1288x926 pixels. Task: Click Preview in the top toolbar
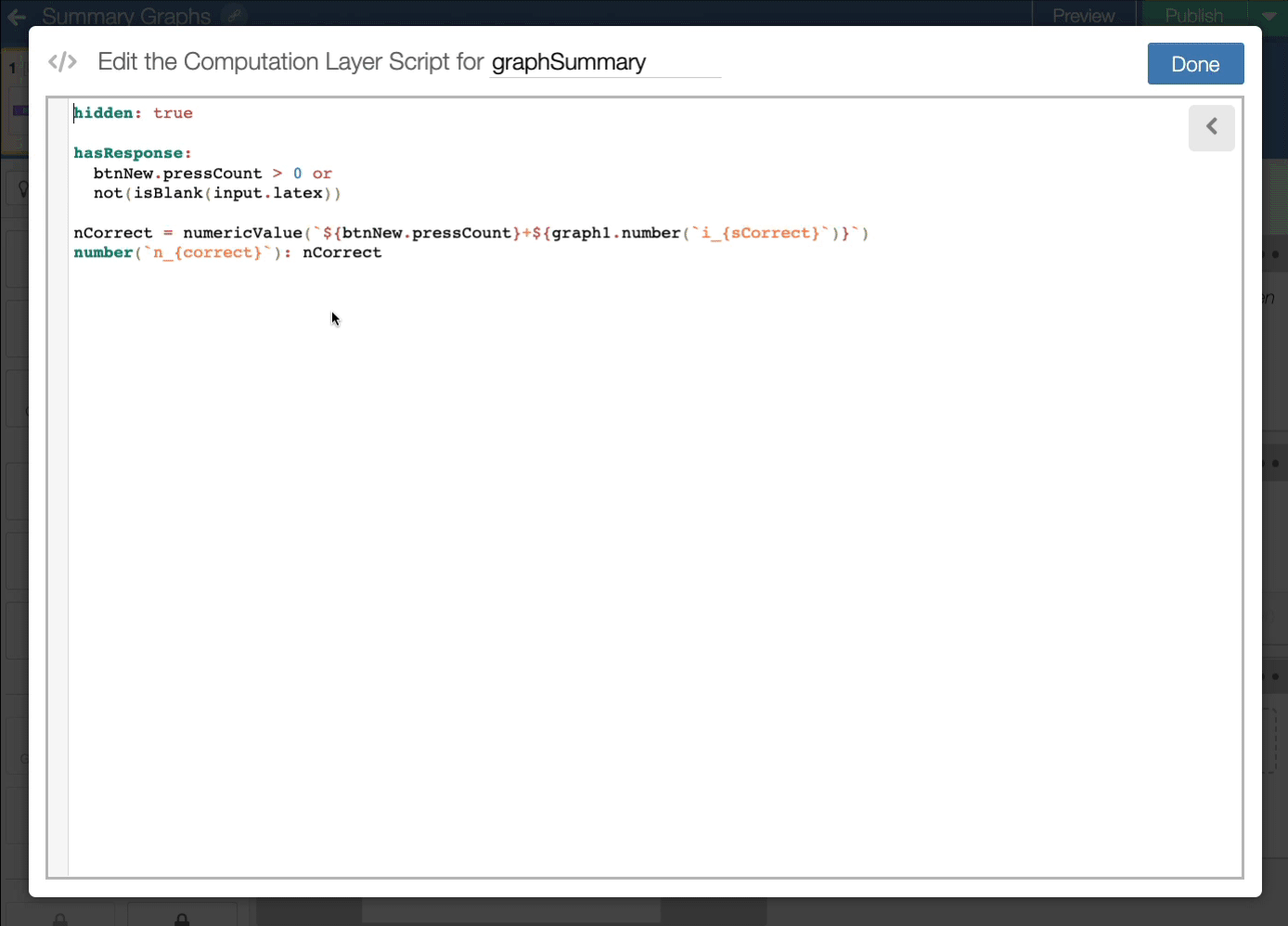1082,16
